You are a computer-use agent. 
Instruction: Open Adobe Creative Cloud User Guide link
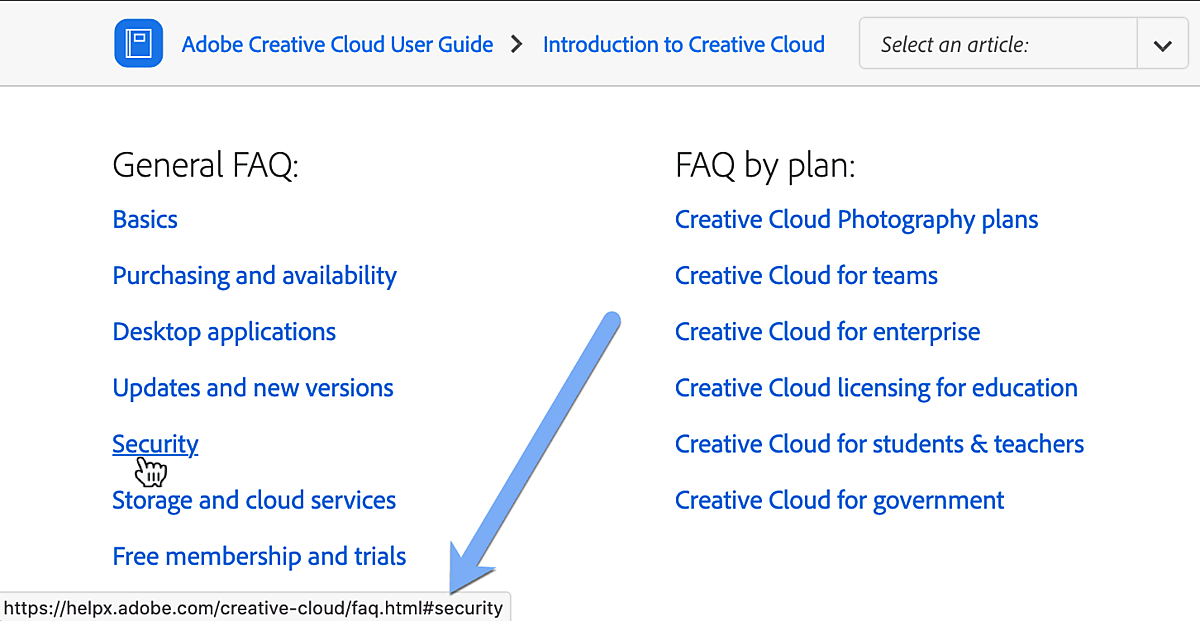tap(337, 45)
